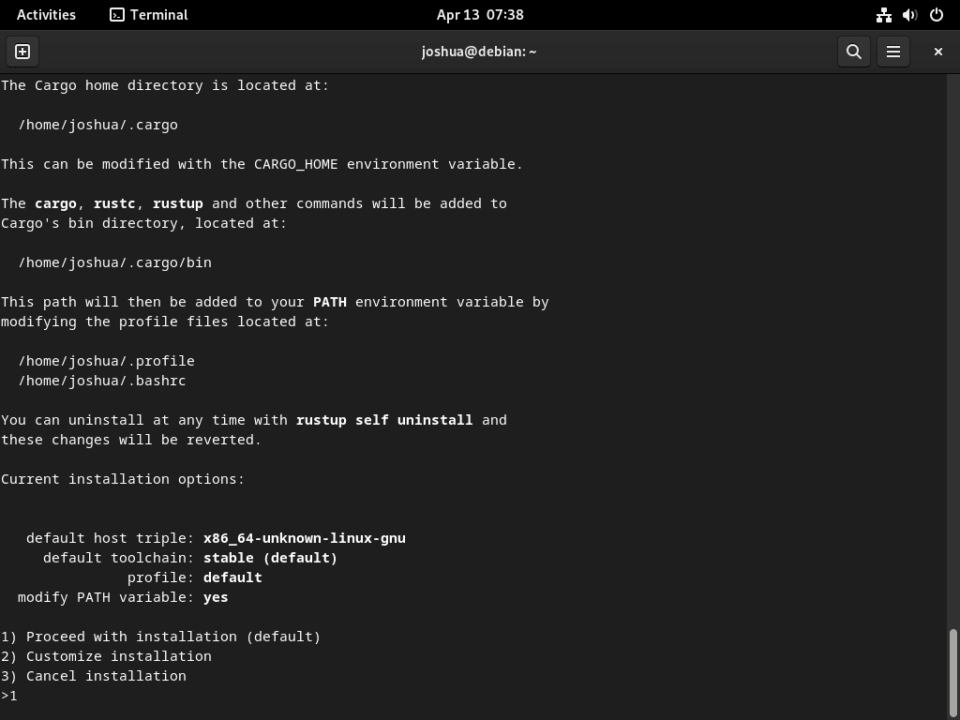The height and width of the screenshot is (720, 960).
Task: Select the '/home/joshua/.cargo/bin' path text
Action: pos(114,262)
